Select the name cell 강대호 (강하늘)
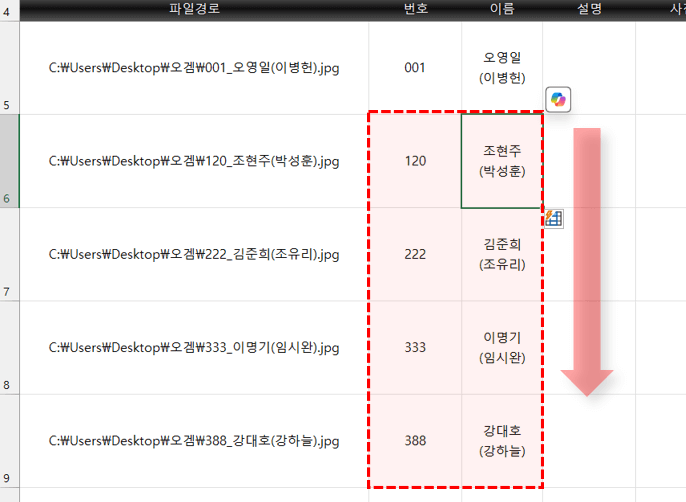The image size is (686, 502). point(501,440)
